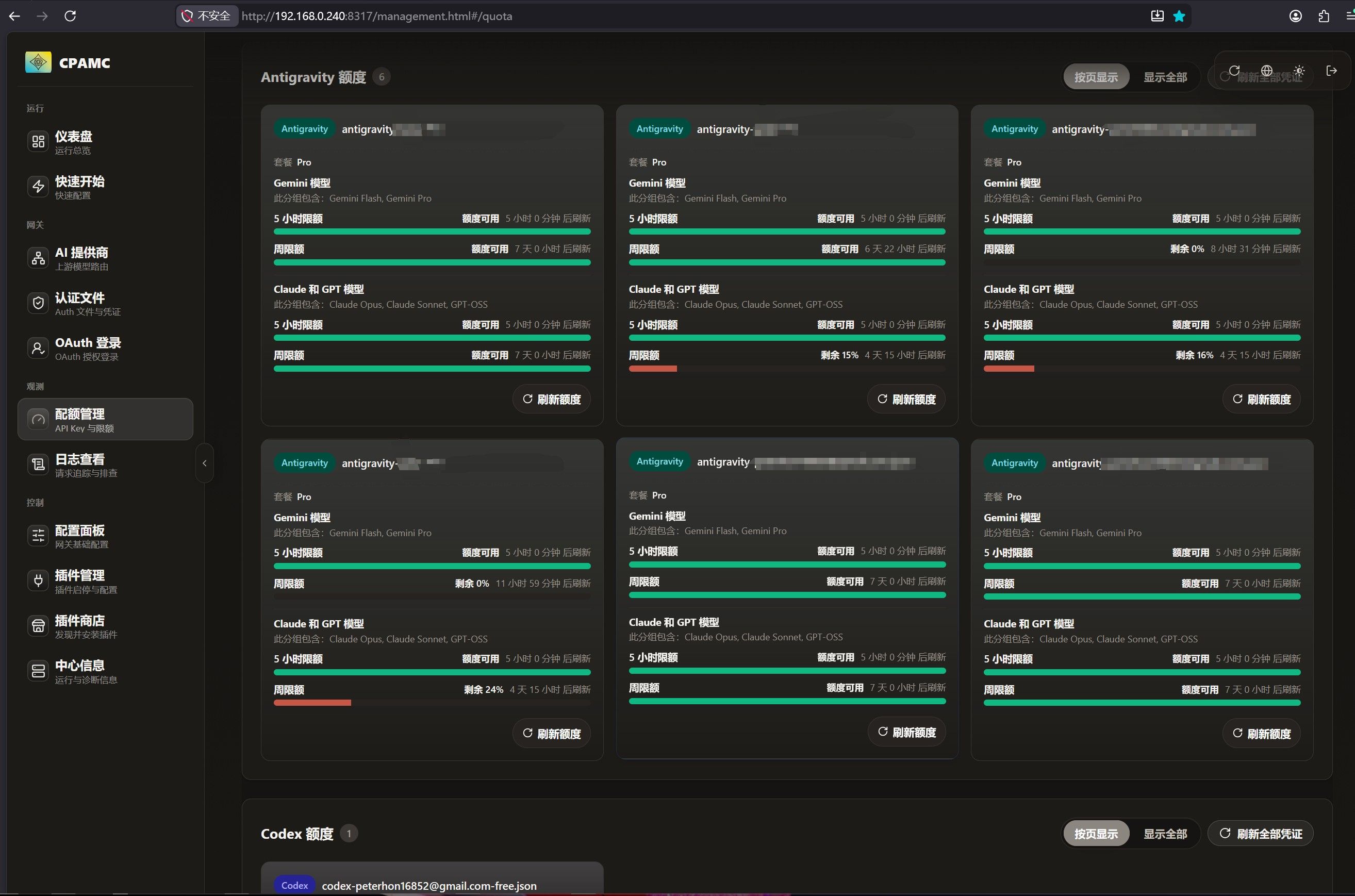The height and width of the screenshot is (896, 1355).
Task: Click 剩余 0% 8 小时 31 分钟 后刷新 text
Action: [1235, 249]
